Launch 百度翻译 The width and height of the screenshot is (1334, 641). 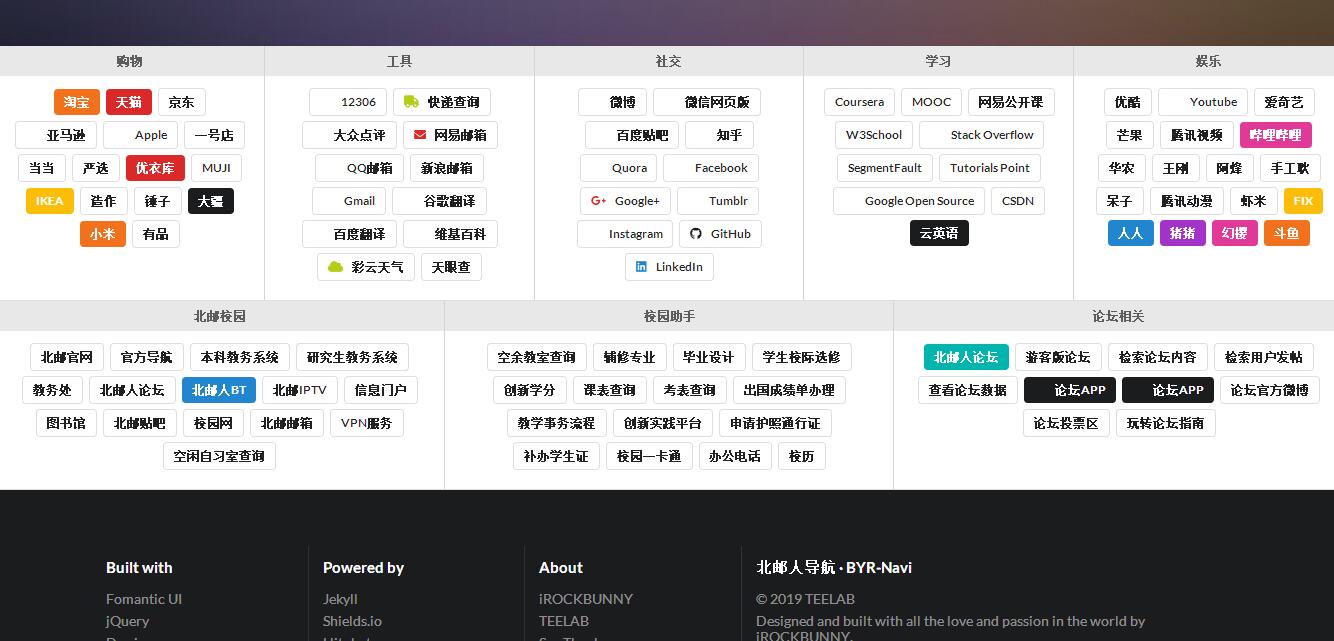[349, 234]
